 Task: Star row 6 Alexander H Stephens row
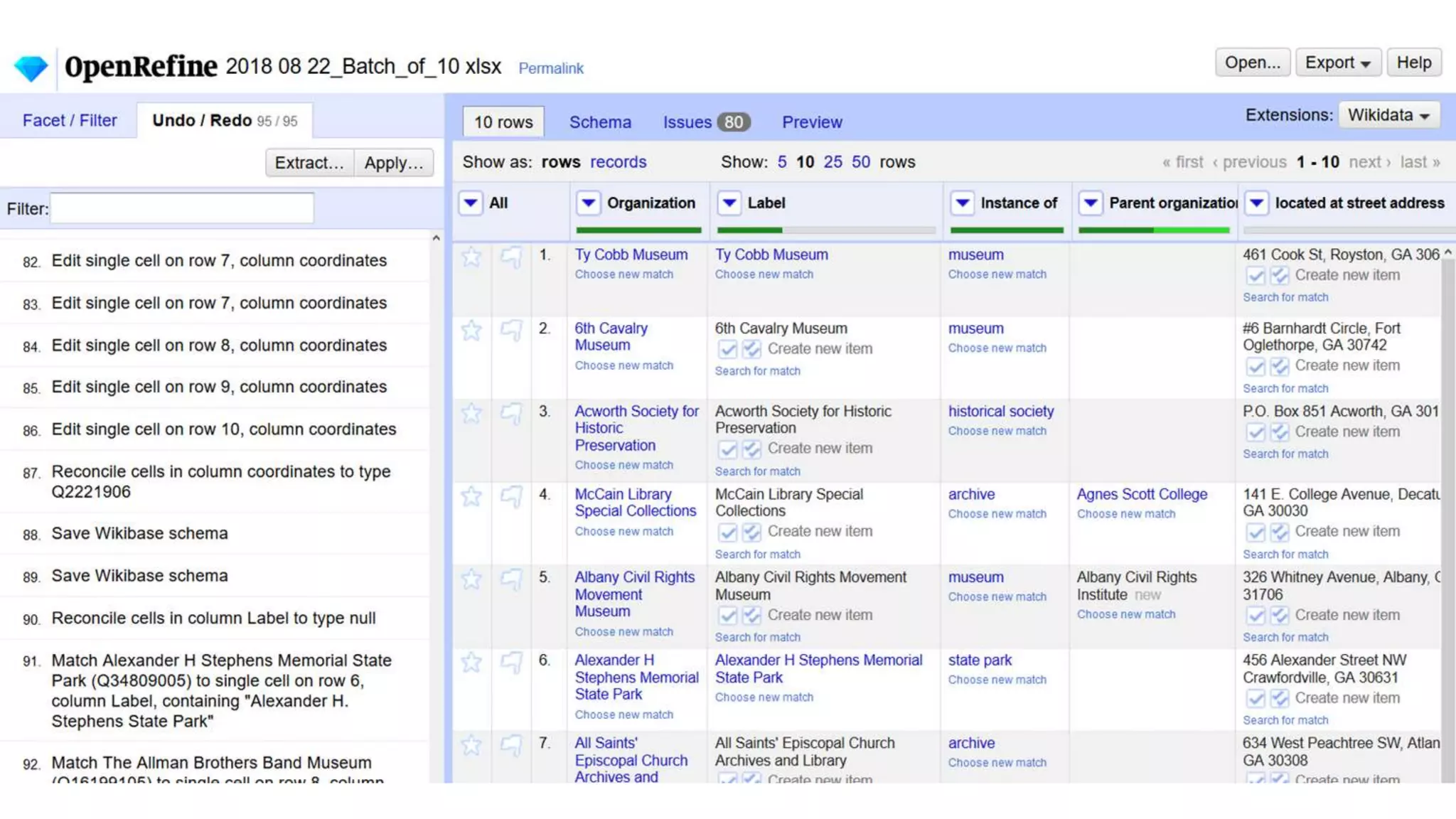pyautogui.click(x=471, y=663)
